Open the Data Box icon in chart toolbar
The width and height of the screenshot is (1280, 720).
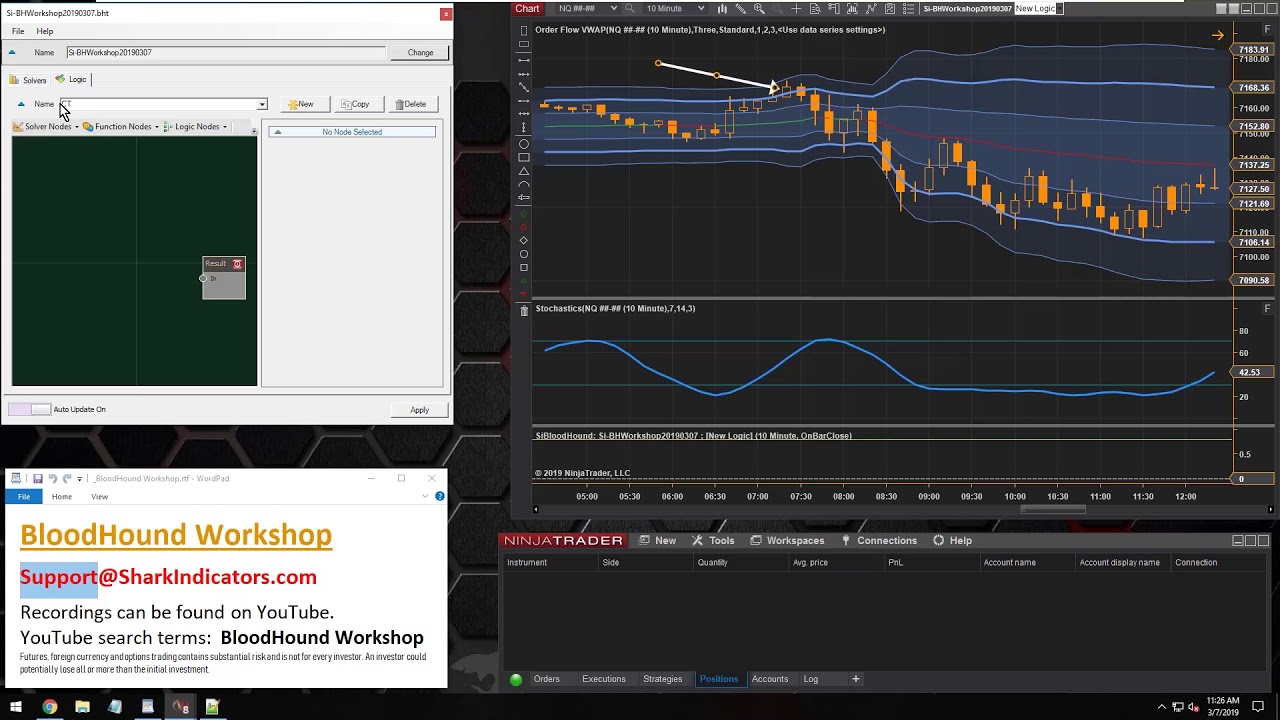(x=815, y=9)
